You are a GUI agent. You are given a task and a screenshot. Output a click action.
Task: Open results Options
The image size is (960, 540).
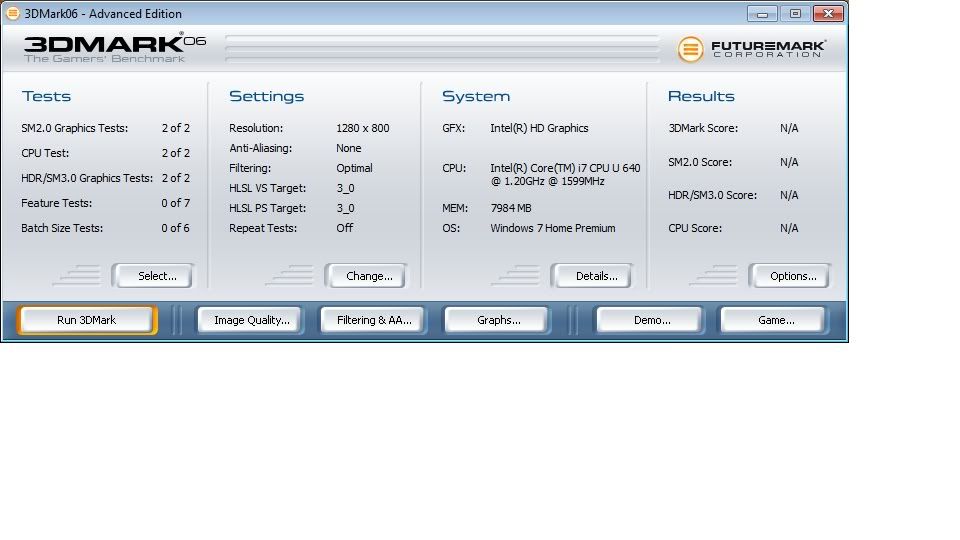point(792,276)
